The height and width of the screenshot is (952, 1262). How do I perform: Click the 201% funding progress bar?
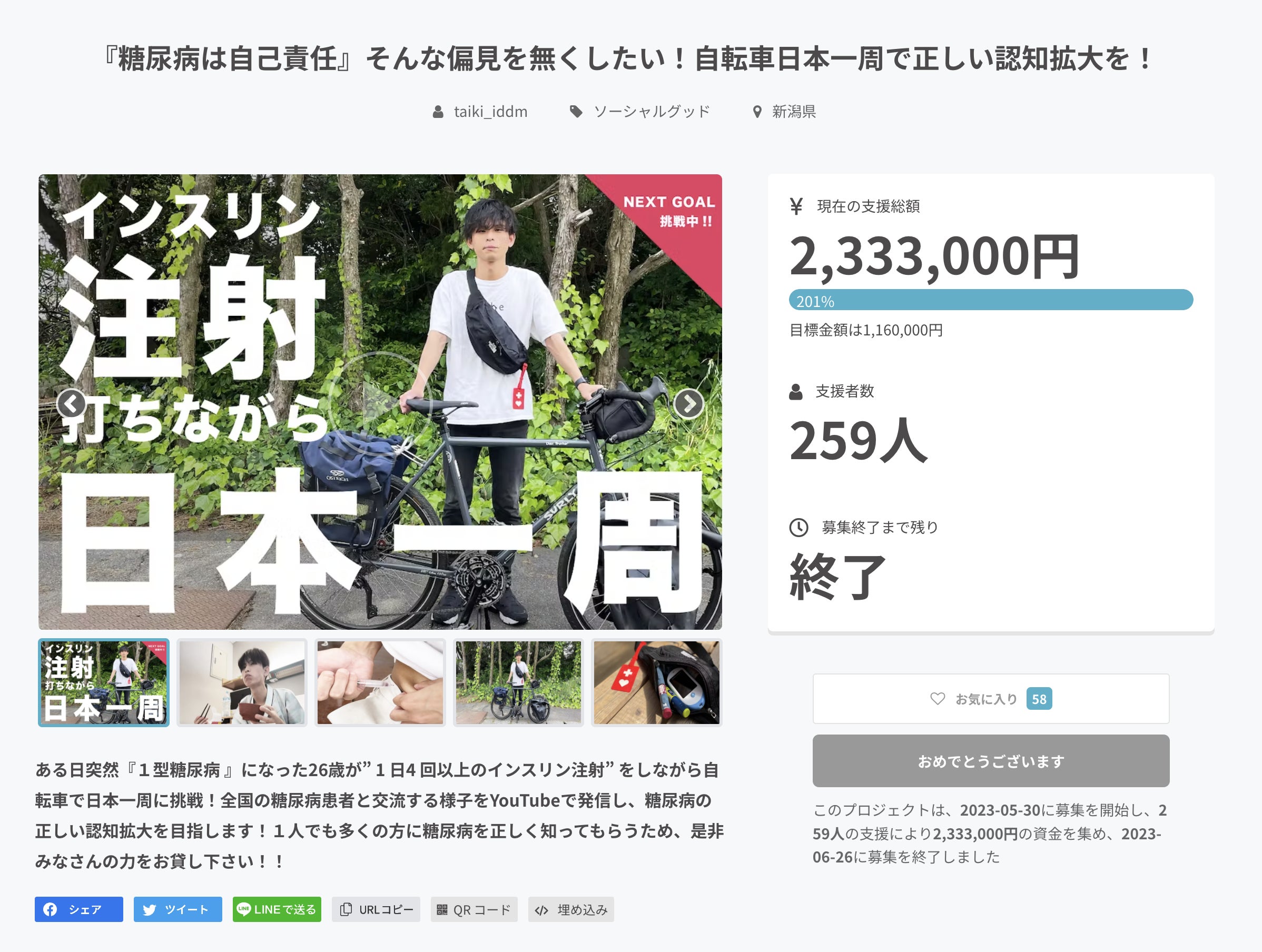tap(991, 300)
